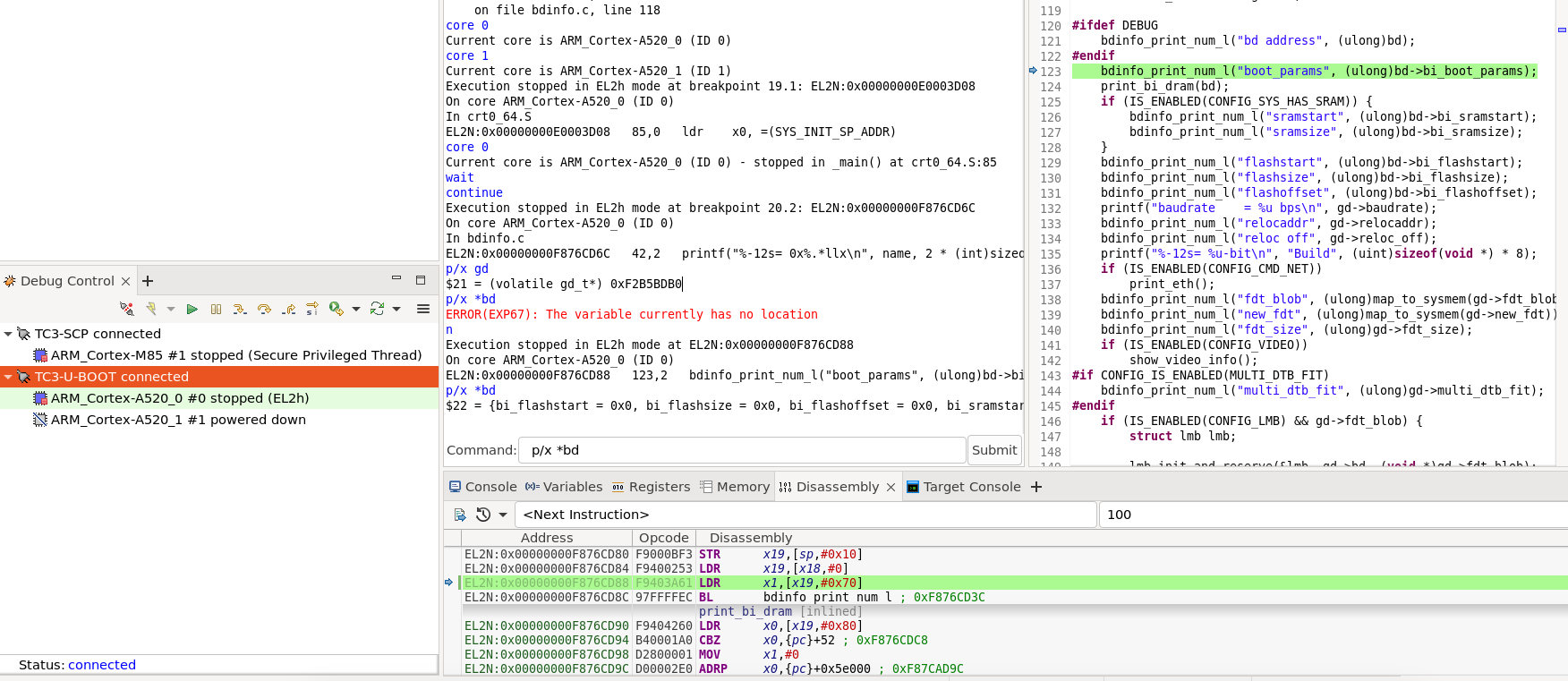This screenshot has width=1568, height=681.
Task: Switch to the Memory tab
Action: [735, 487]
